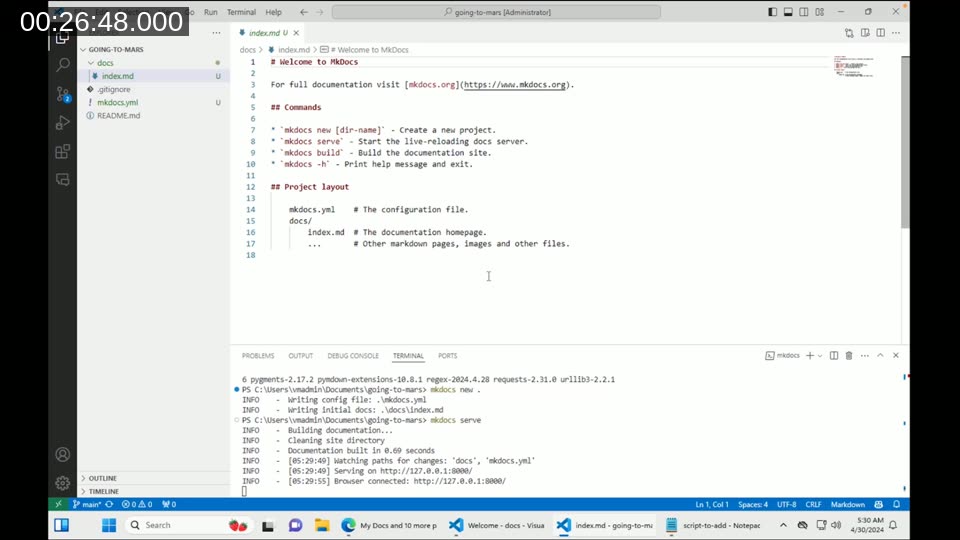Screen dimensions: 960x540
Task: Open the launch profile dropdown arrow
Action: 820,356
